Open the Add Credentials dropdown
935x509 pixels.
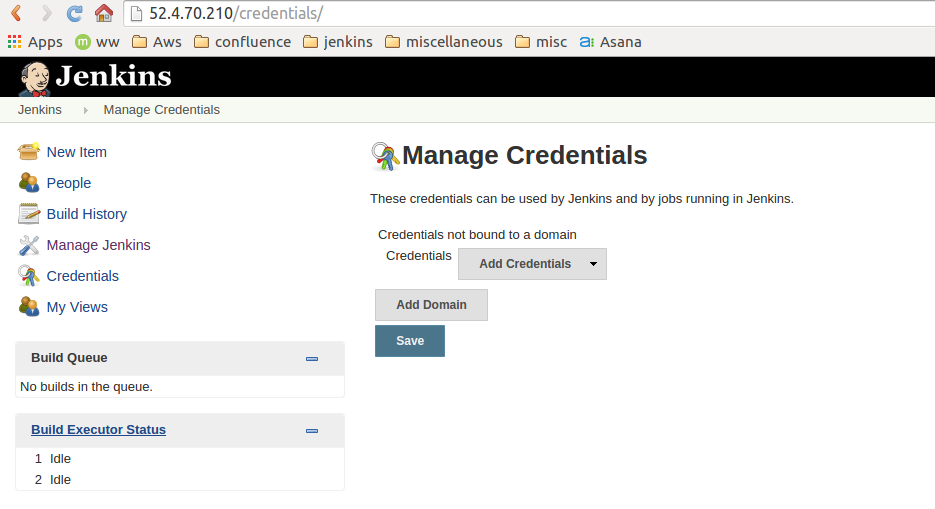[532, 264]
